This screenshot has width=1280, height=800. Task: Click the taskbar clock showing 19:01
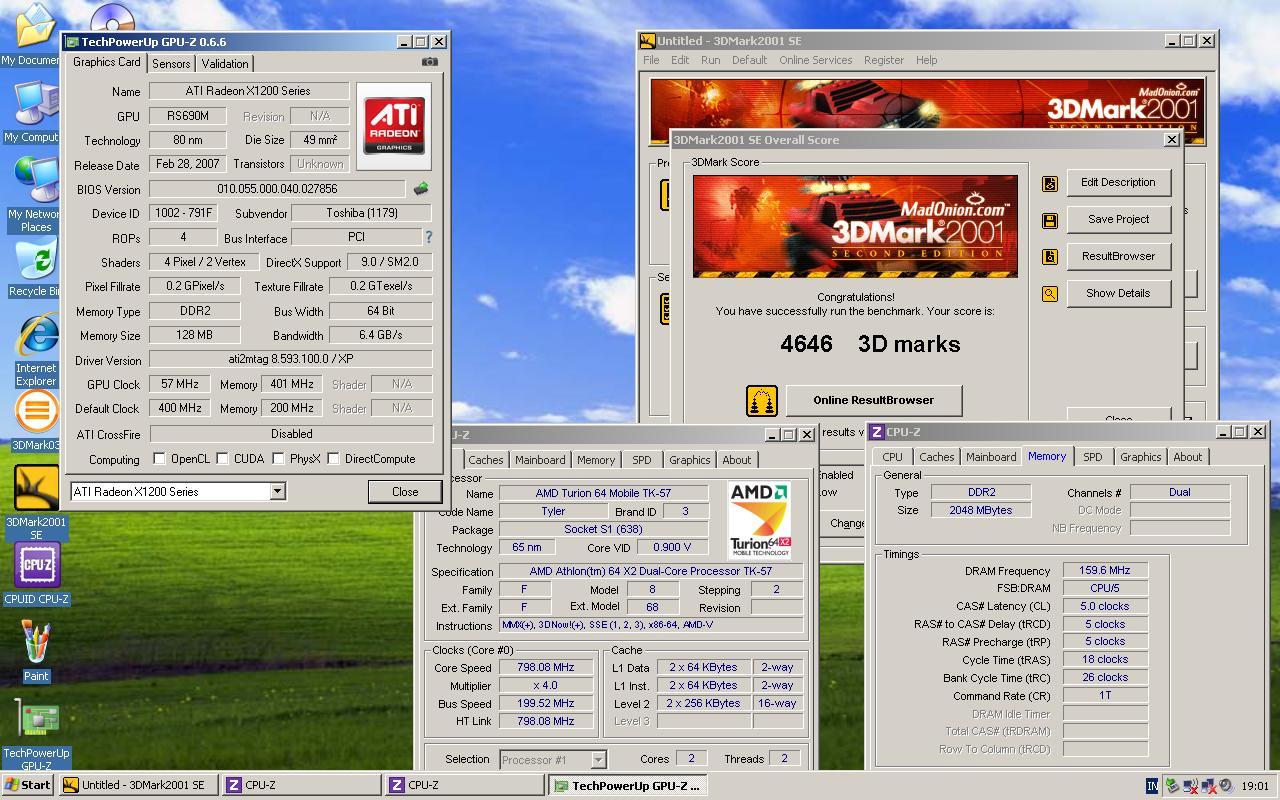[1255, 787]
